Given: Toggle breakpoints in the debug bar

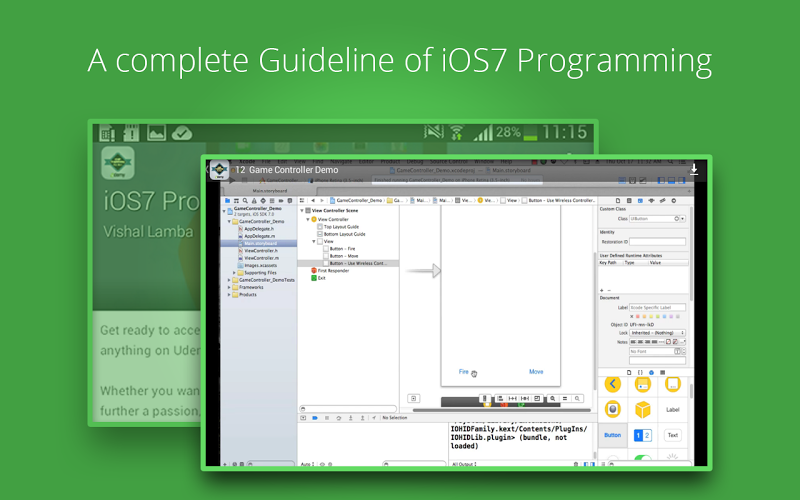Looking at the screenshot, I should coord(315,417).
